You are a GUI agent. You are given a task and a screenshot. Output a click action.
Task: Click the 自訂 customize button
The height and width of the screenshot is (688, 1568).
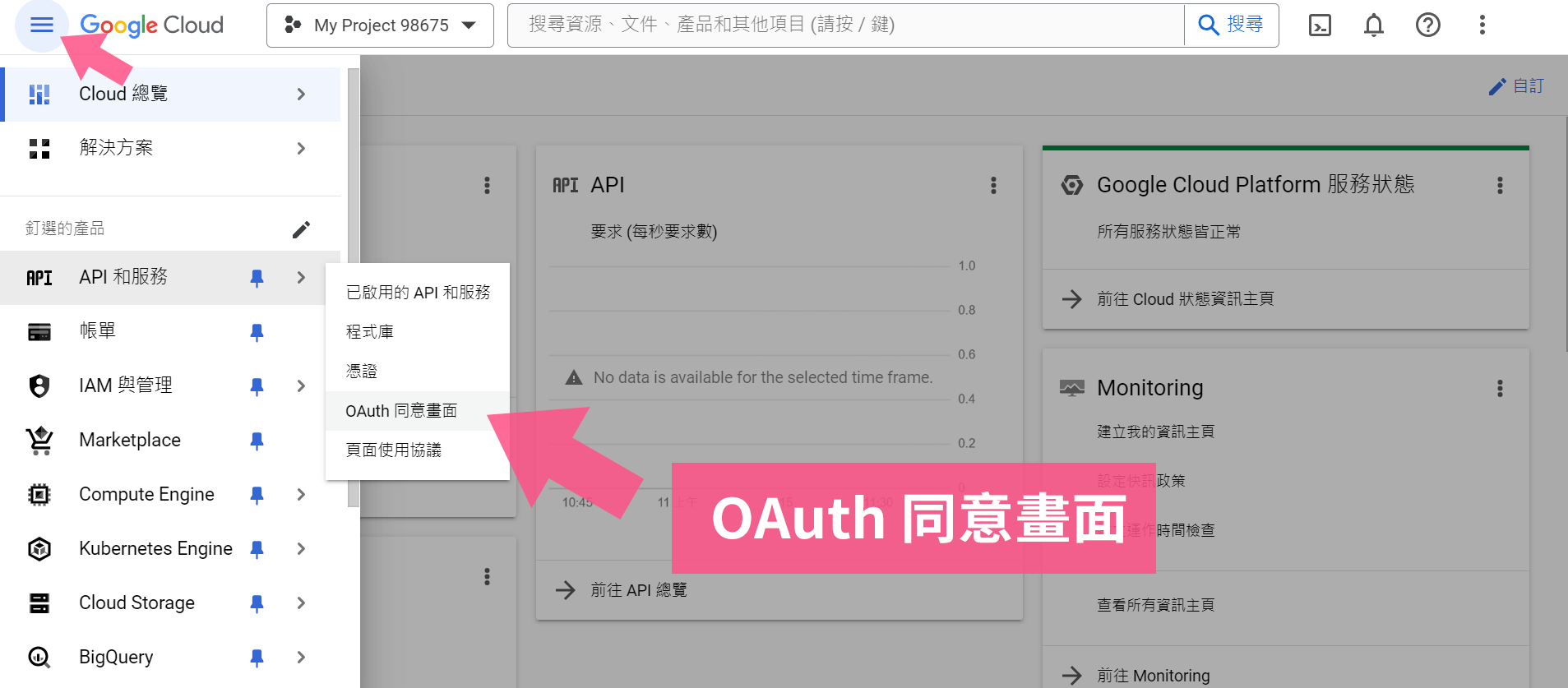point(1516,86)
